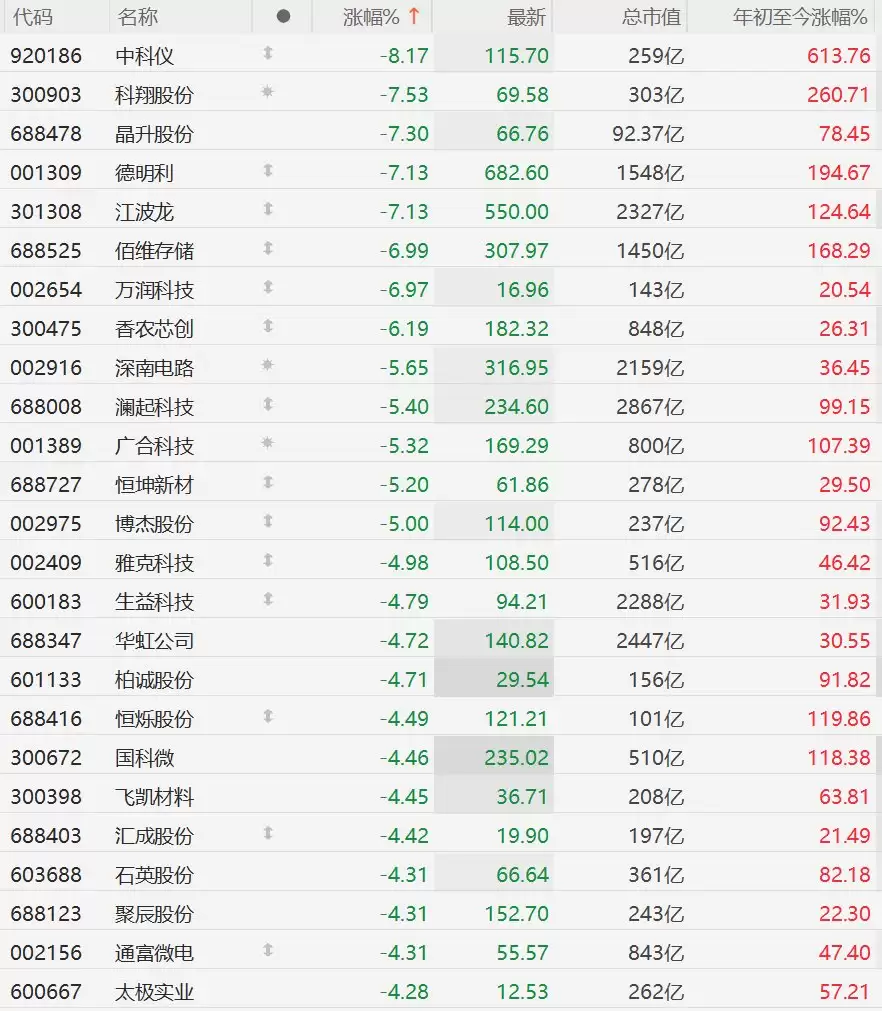Click the star marker in 科翔股份 row
This screenshot has width=882, height=1011.
click(268, 92)
